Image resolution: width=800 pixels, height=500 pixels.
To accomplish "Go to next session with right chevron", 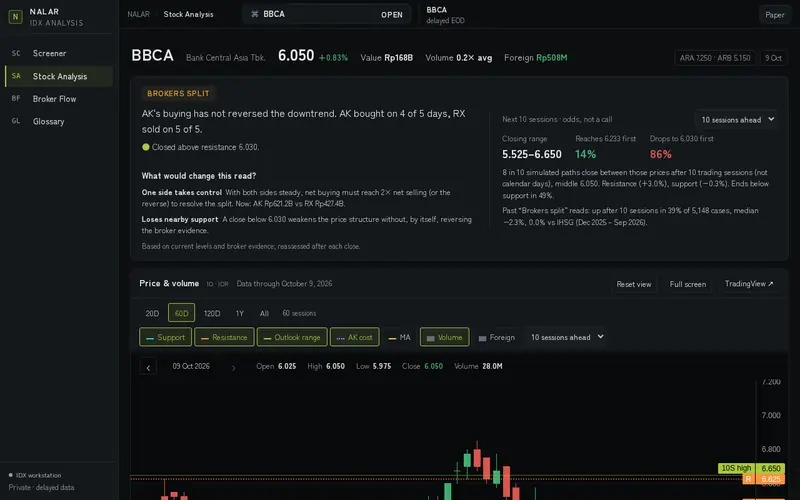I will pos(233,367).
